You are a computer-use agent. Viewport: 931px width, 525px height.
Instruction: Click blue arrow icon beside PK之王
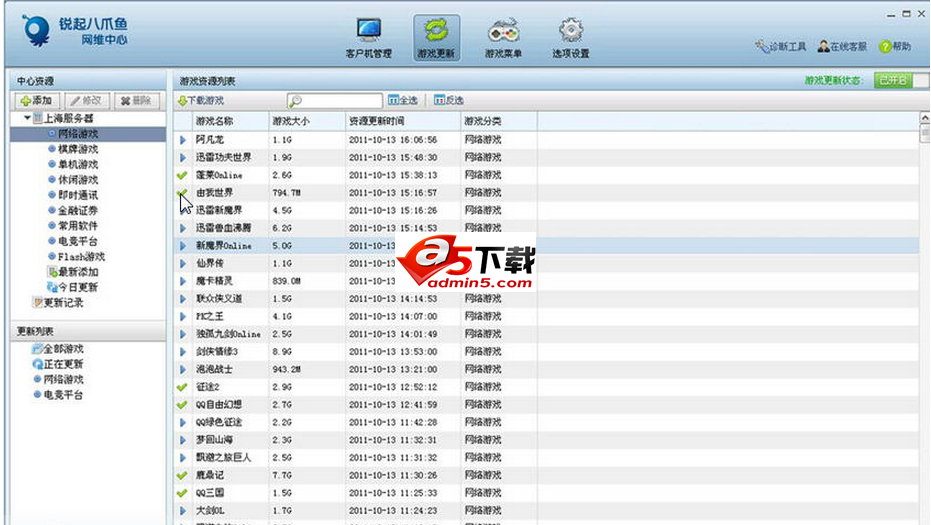coord(183,317)
